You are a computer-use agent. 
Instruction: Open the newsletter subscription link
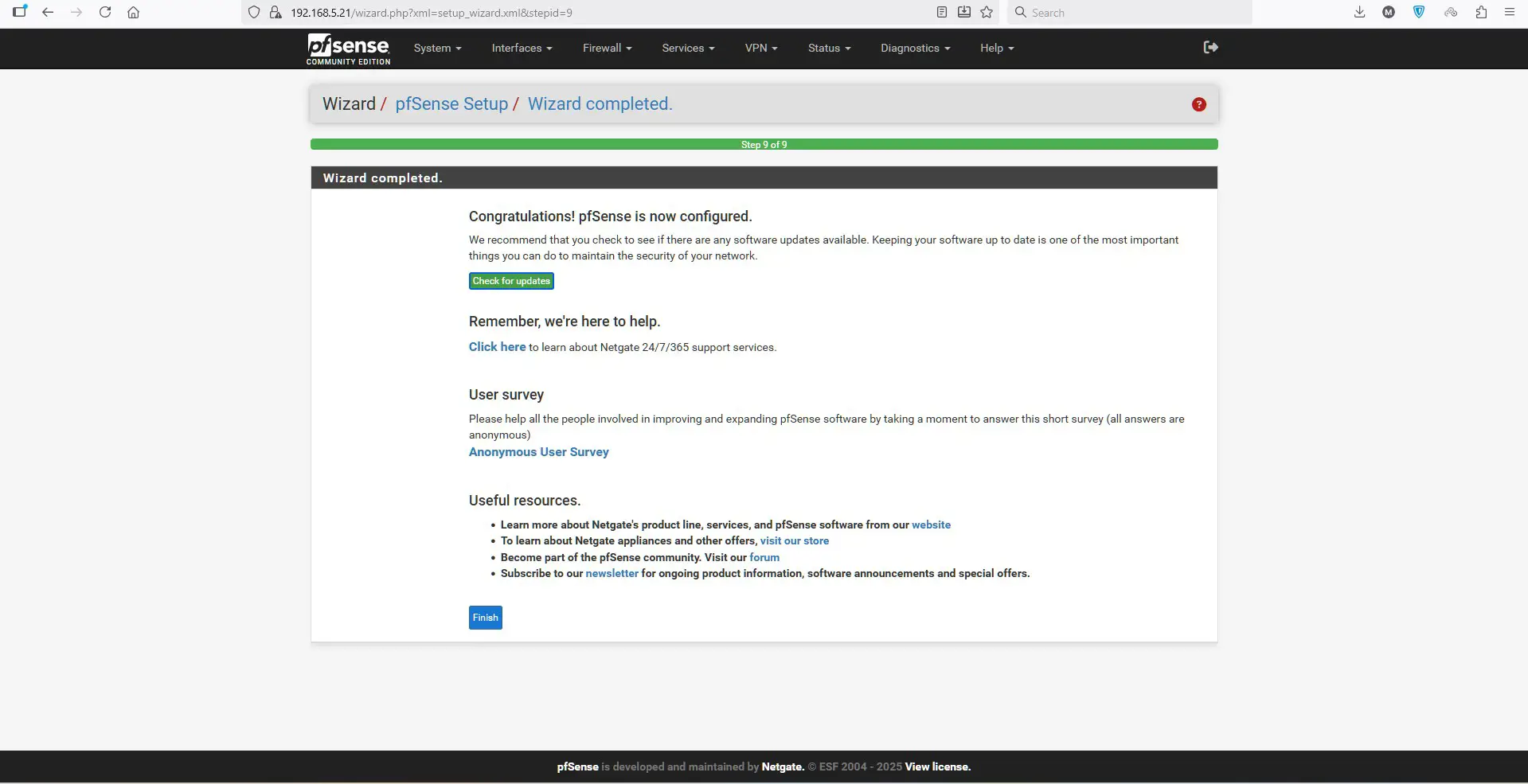tap(612, 574)
